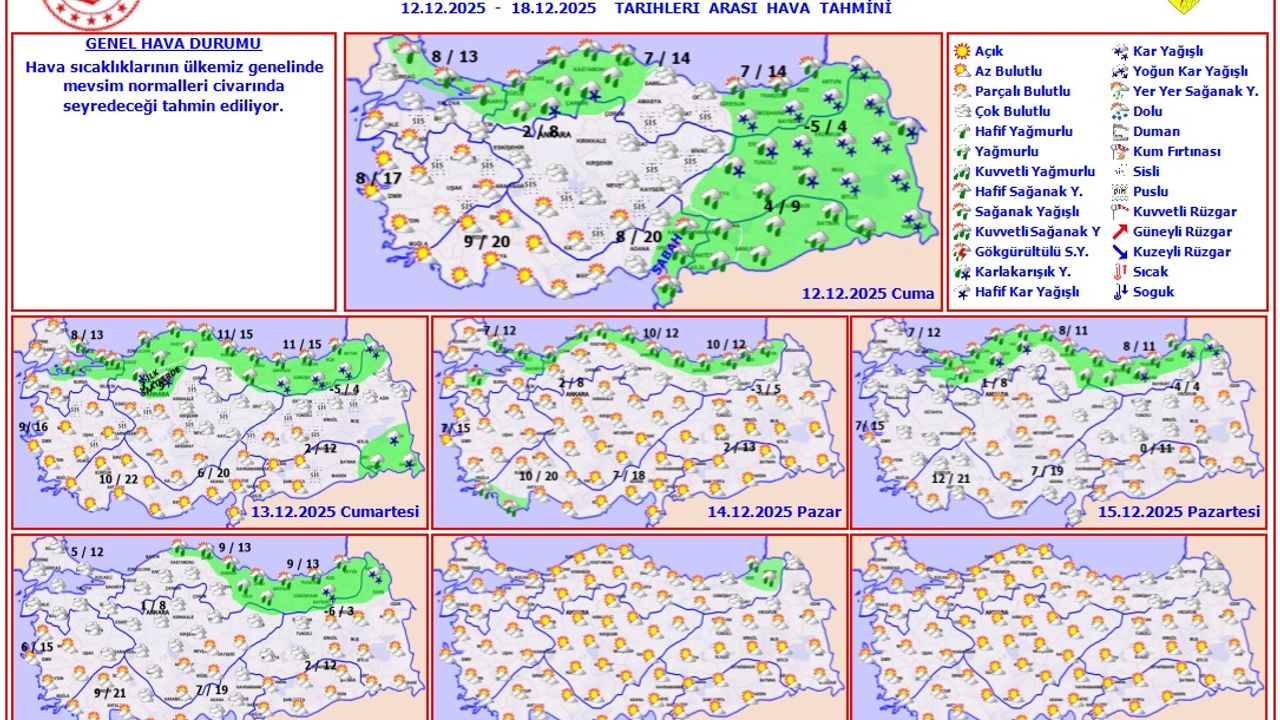Click the Açık sun icon in legend
Screen dimensions: 1280x720
[962, 51]
